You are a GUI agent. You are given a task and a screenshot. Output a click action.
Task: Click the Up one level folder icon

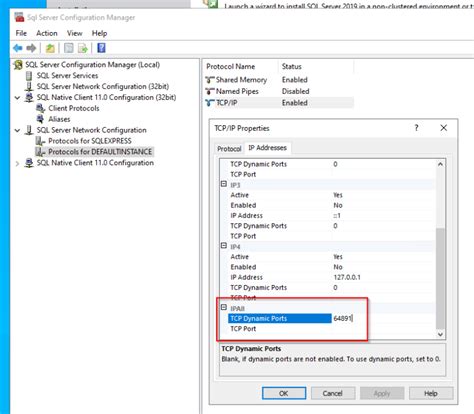pyautogui.click(x=50, y=48)
